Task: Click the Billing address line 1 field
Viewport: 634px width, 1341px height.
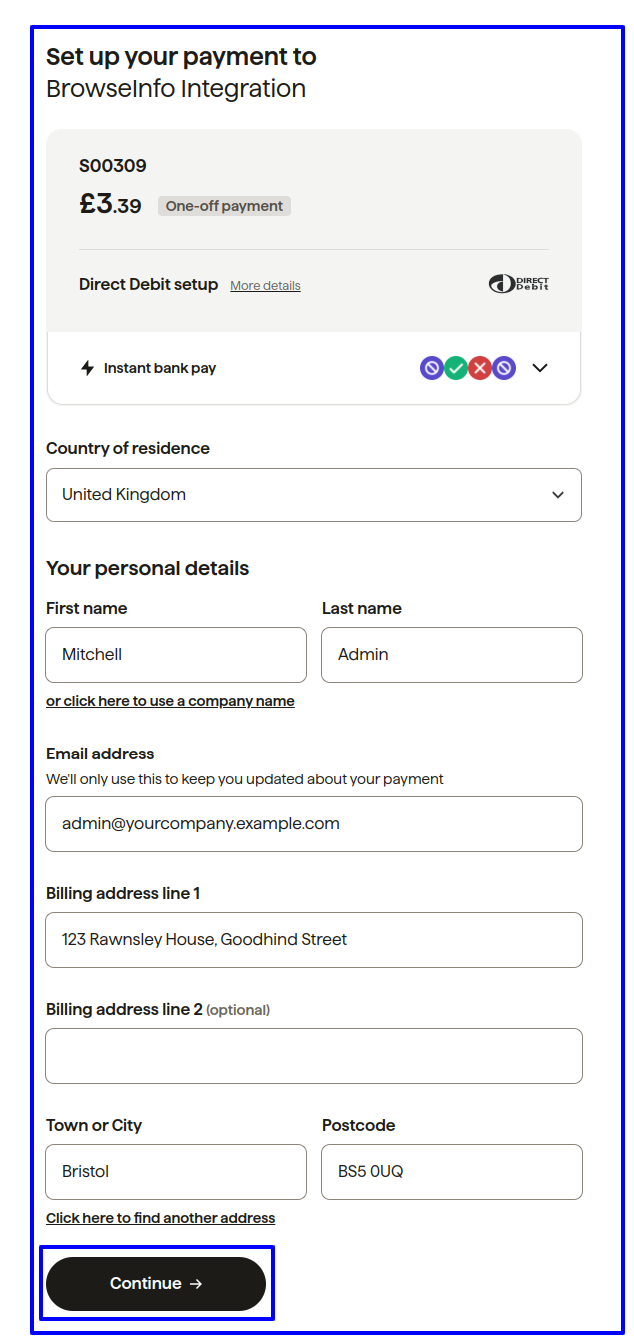Action: 314,940
